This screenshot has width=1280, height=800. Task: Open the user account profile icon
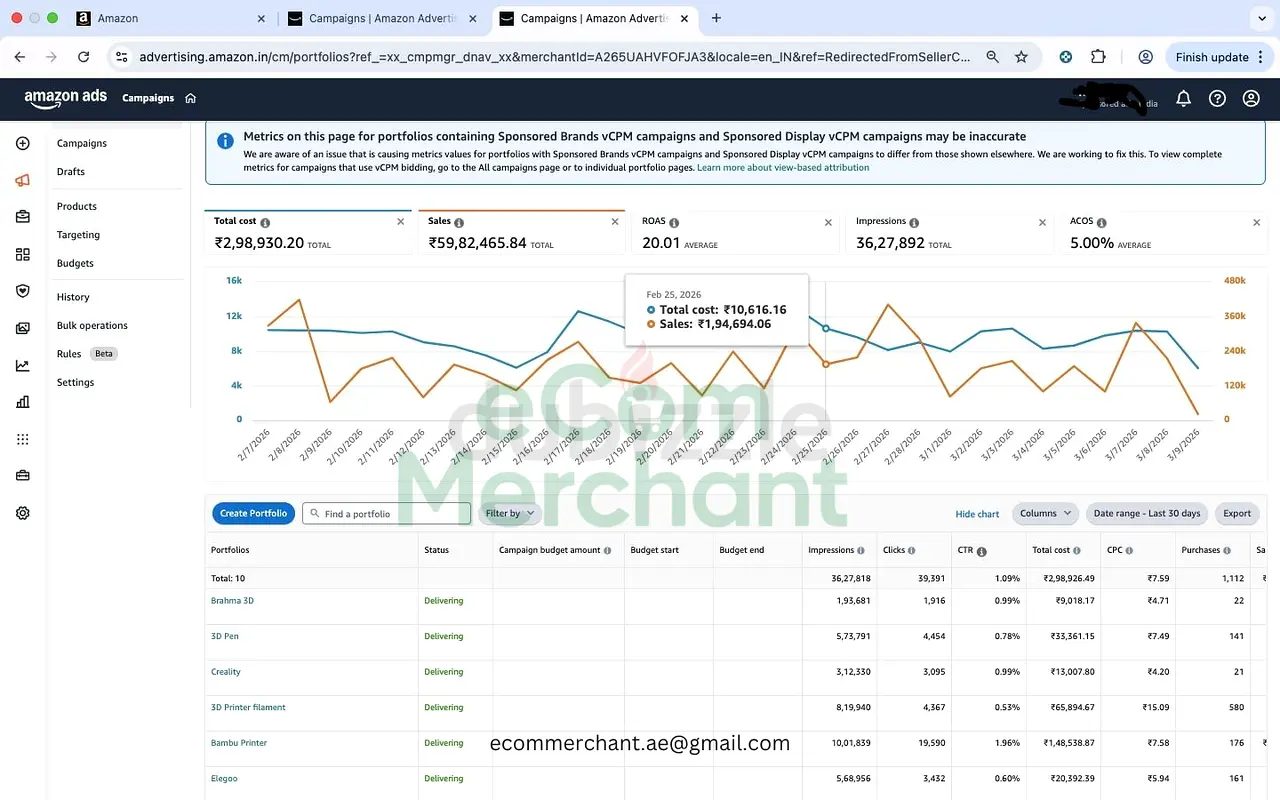point(1251,98)
